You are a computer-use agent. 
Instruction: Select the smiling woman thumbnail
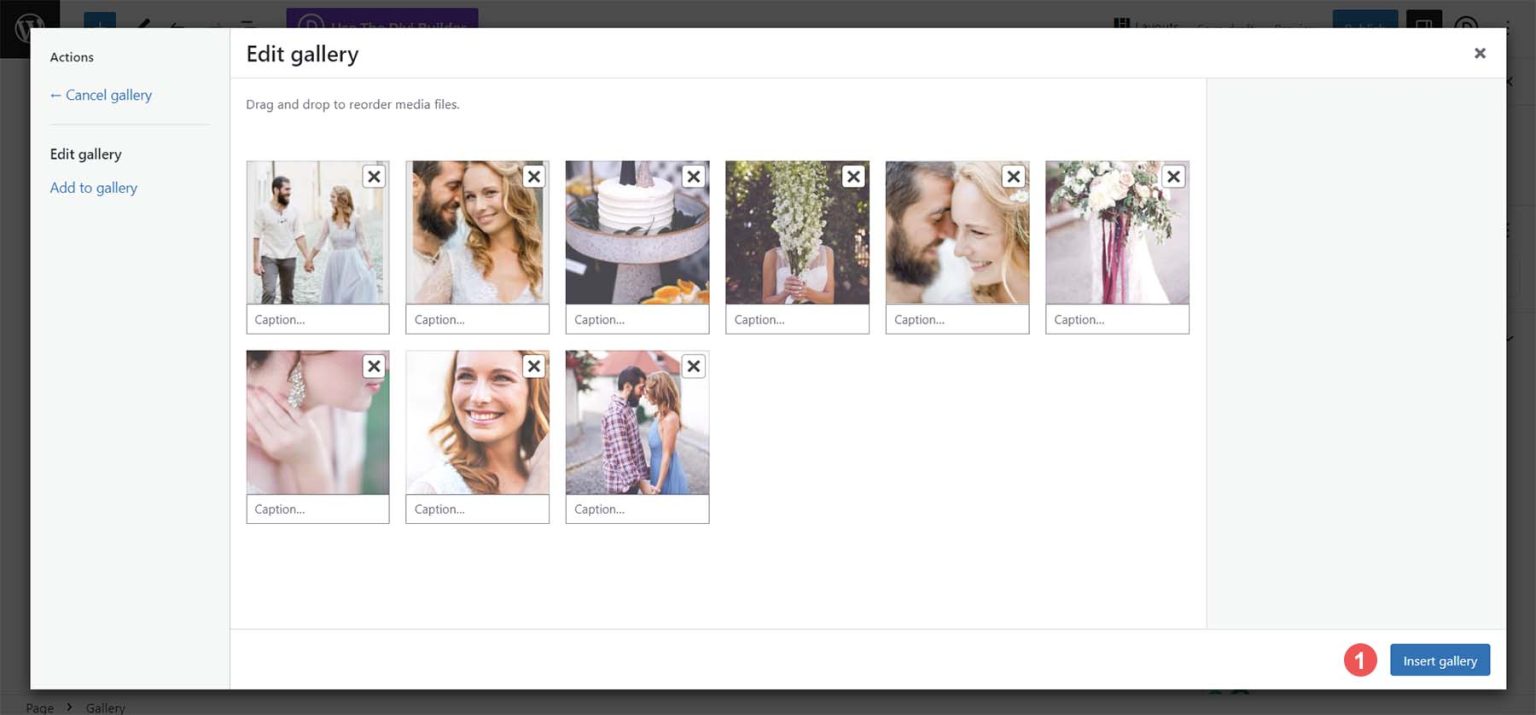tap(477, 422)
